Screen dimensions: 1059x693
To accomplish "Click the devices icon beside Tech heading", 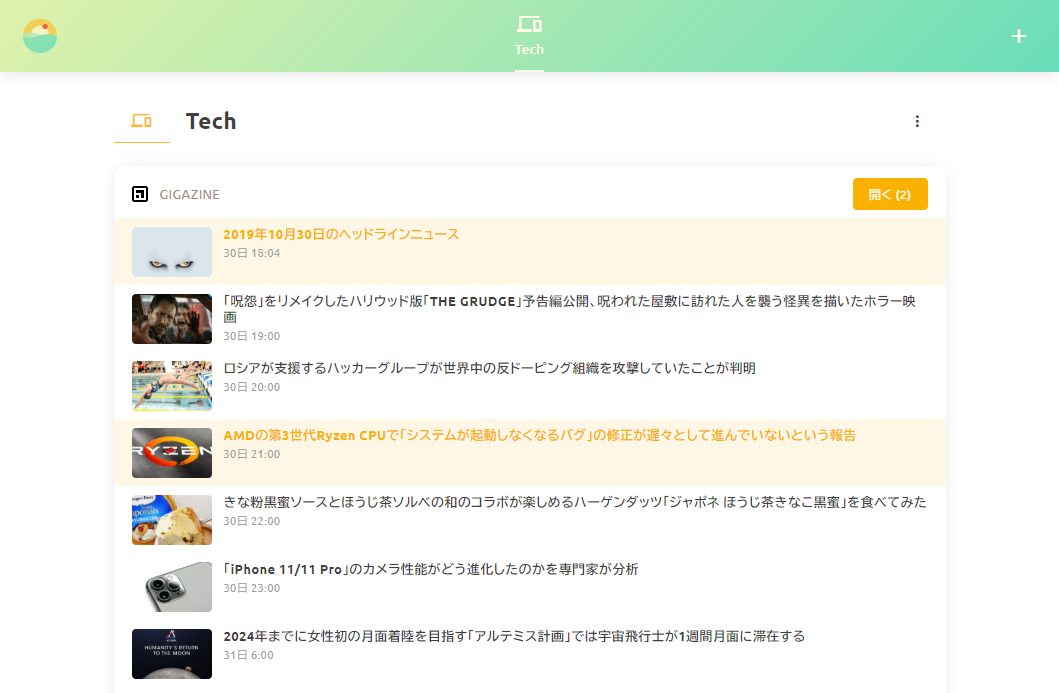I will click(141, 121).
